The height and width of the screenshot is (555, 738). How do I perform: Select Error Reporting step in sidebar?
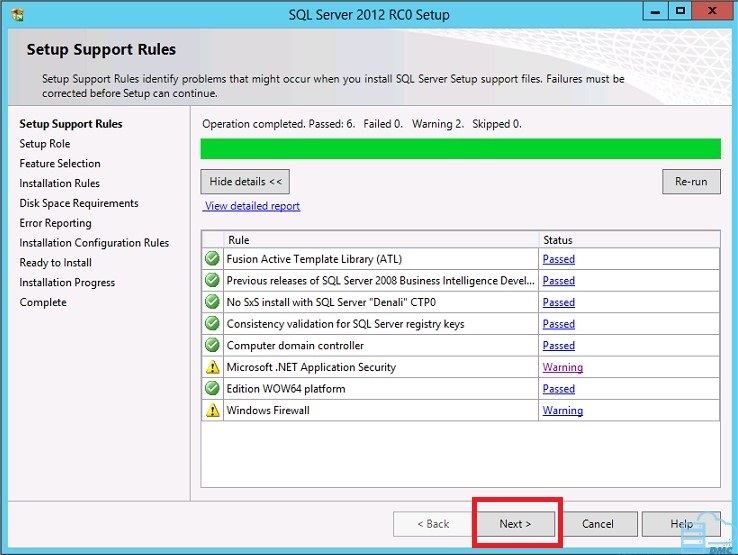click(x=55, y=223)
